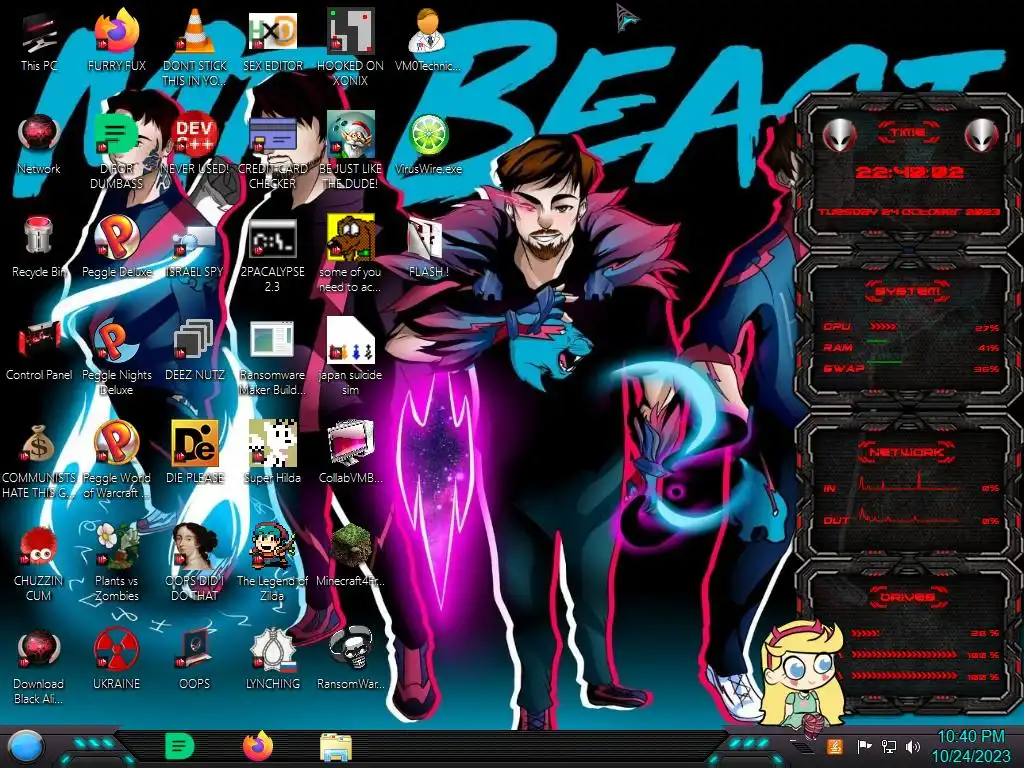Open the HOOKED ON XONIX game icon
Screen dimensions: 1024x768
(350, 33)
